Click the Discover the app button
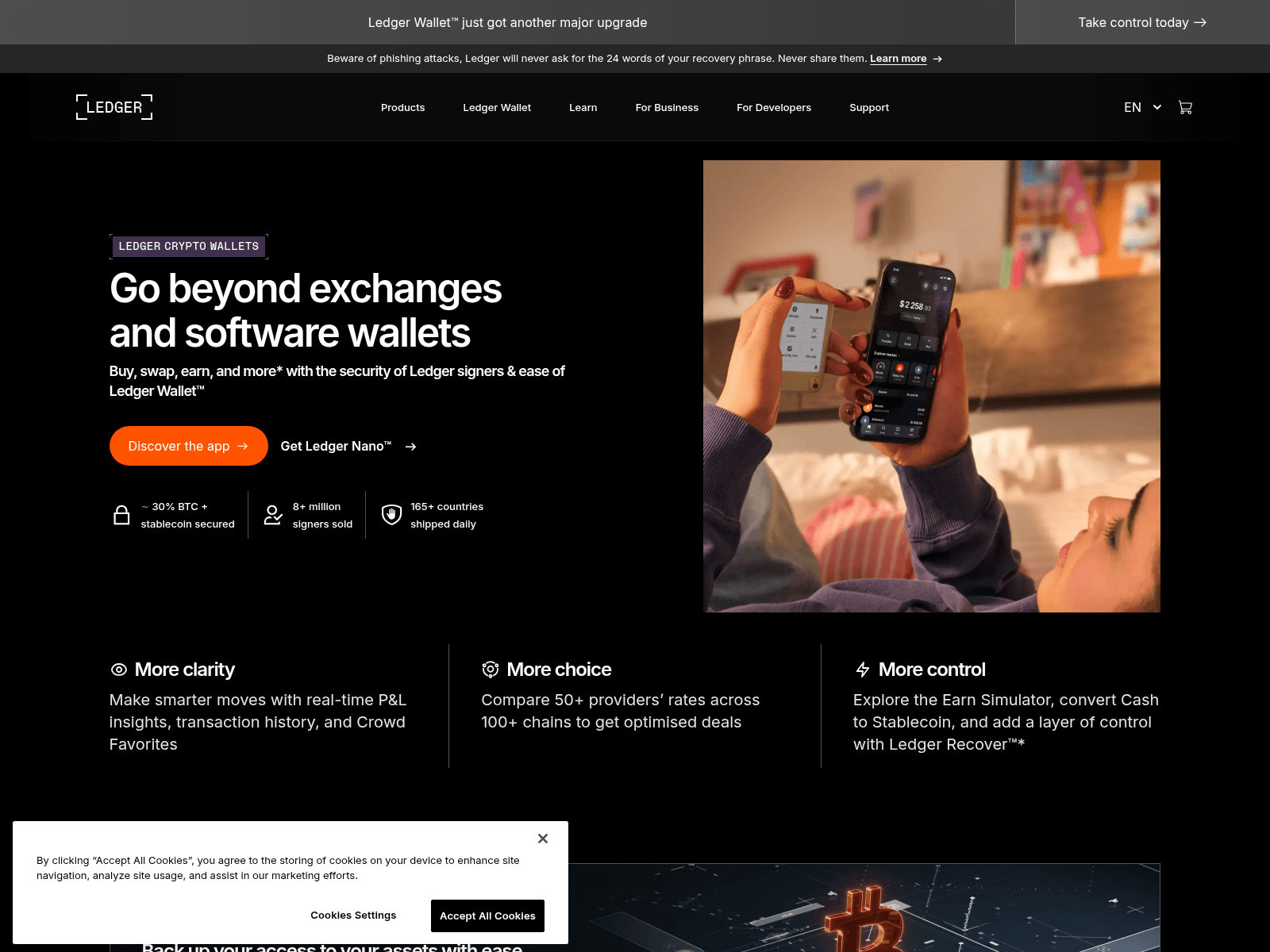The width and height of the screenshot is (1270, 952). [189, 446]
